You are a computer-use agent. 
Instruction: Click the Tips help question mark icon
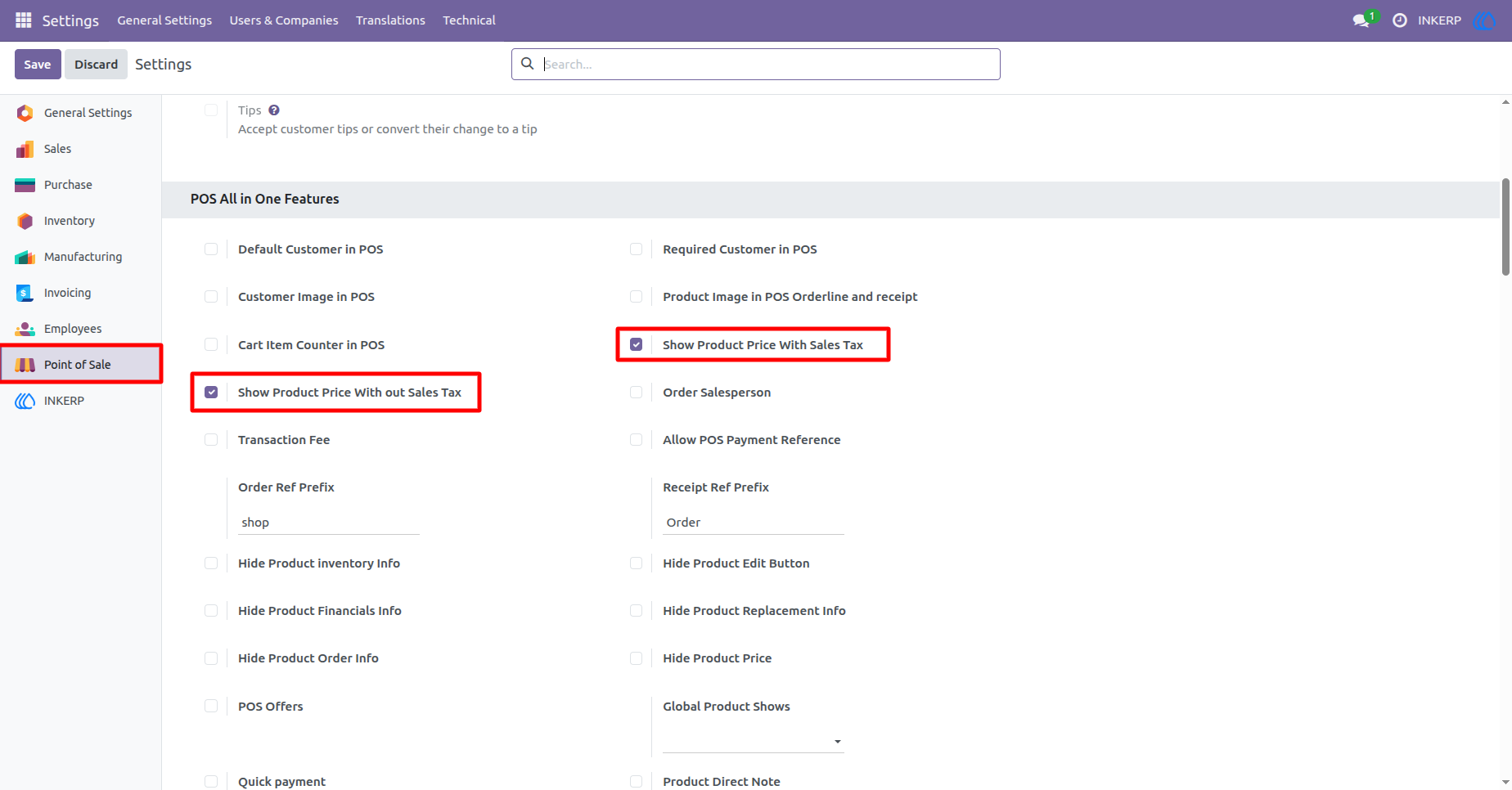tap(274, 110)
